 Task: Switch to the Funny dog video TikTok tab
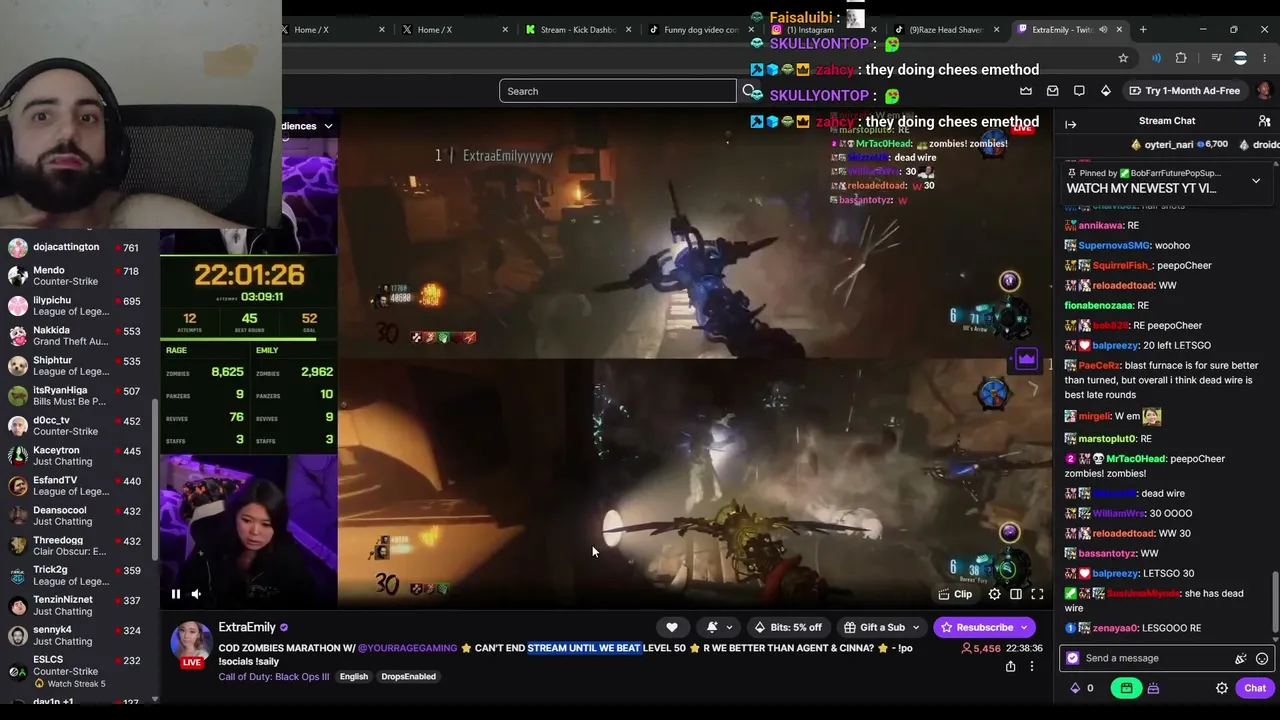pyautogui.click(x=700, y=29)
